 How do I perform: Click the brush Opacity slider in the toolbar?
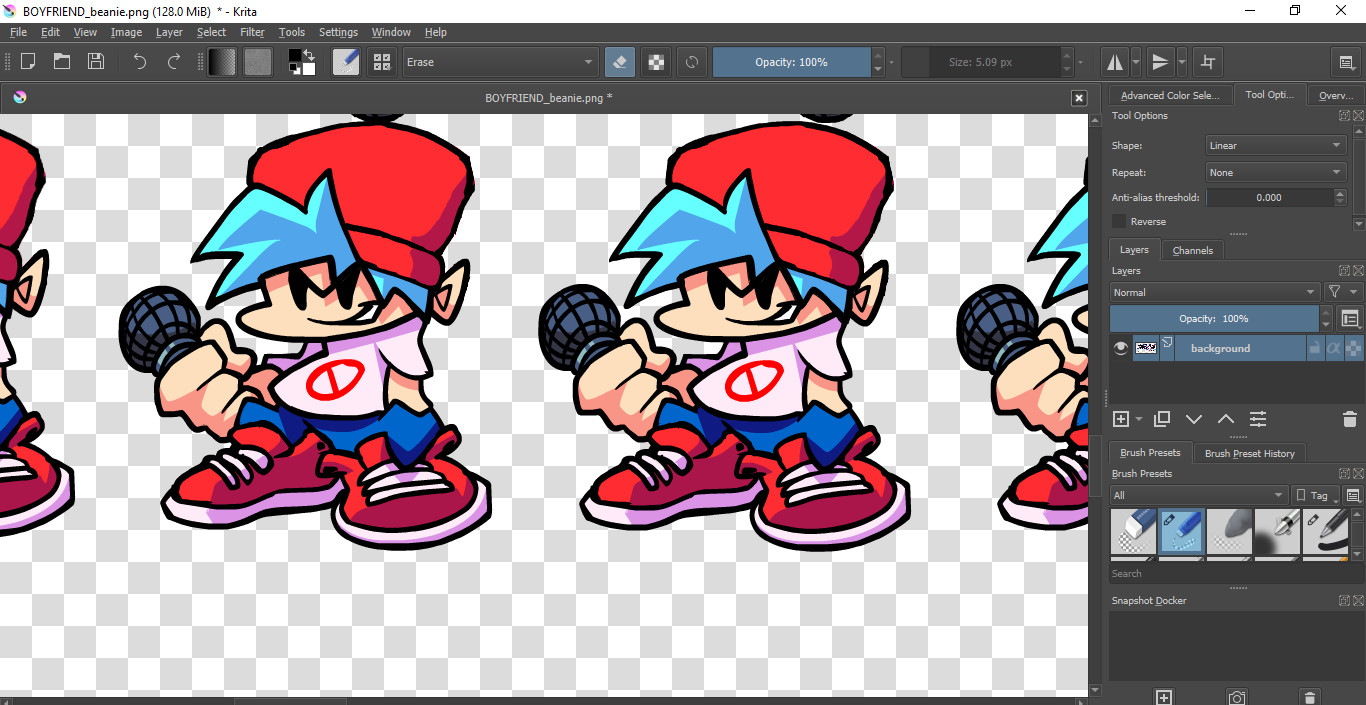point(791,62)
